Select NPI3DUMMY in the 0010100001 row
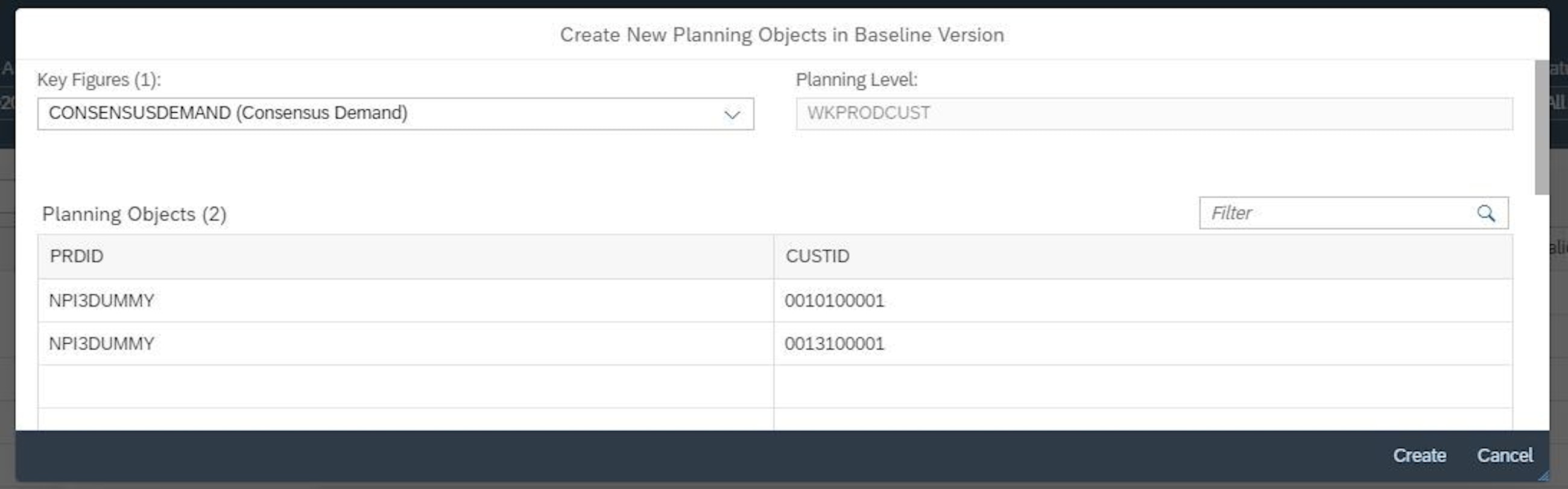 coord(102,300)
